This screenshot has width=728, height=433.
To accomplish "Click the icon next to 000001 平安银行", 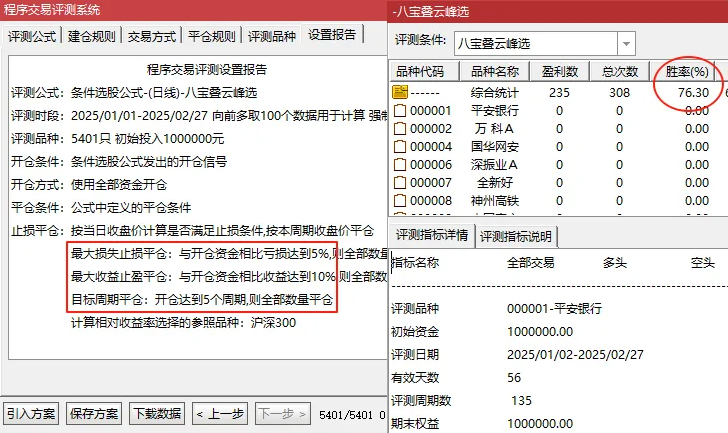I will pyautogui.click(x=401, y=110).
